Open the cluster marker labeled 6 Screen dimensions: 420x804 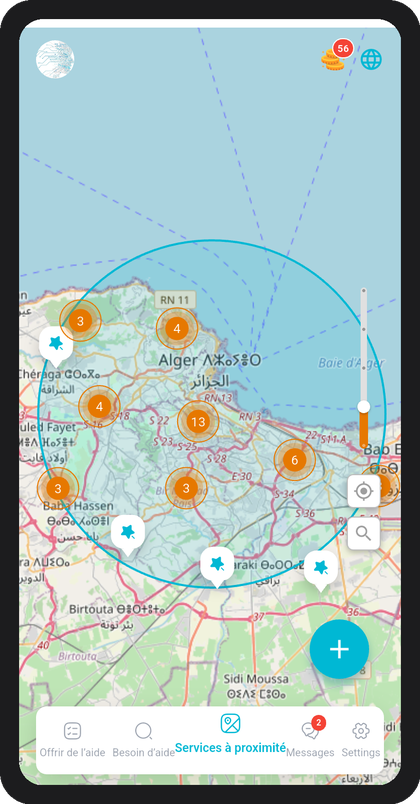(x=294, y=460)
